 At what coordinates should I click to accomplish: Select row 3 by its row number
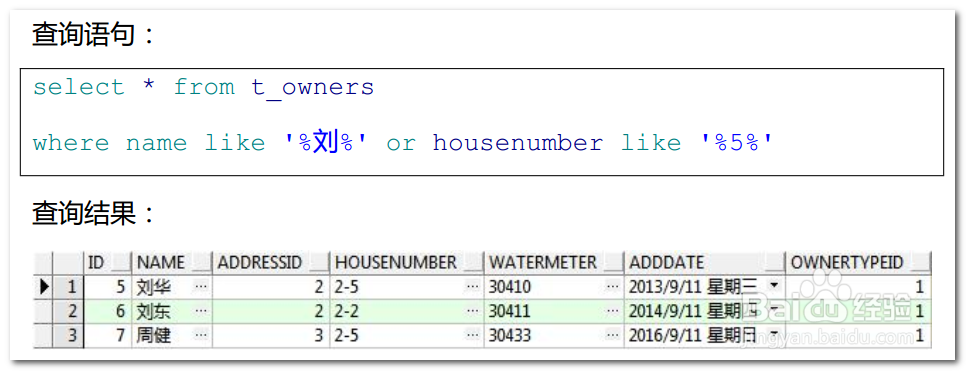click(68, 336)
